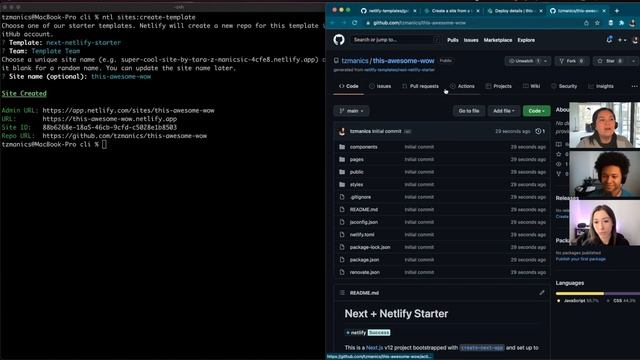Click the tzmanics commit author avatar
The height and width of the screenshot is (360, 640).
click(342, 131)
